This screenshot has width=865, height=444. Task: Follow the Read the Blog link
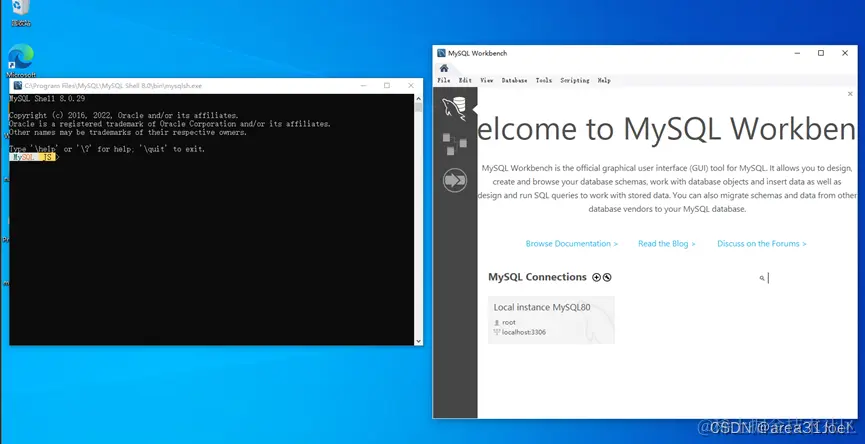click(x=666, y=244)
